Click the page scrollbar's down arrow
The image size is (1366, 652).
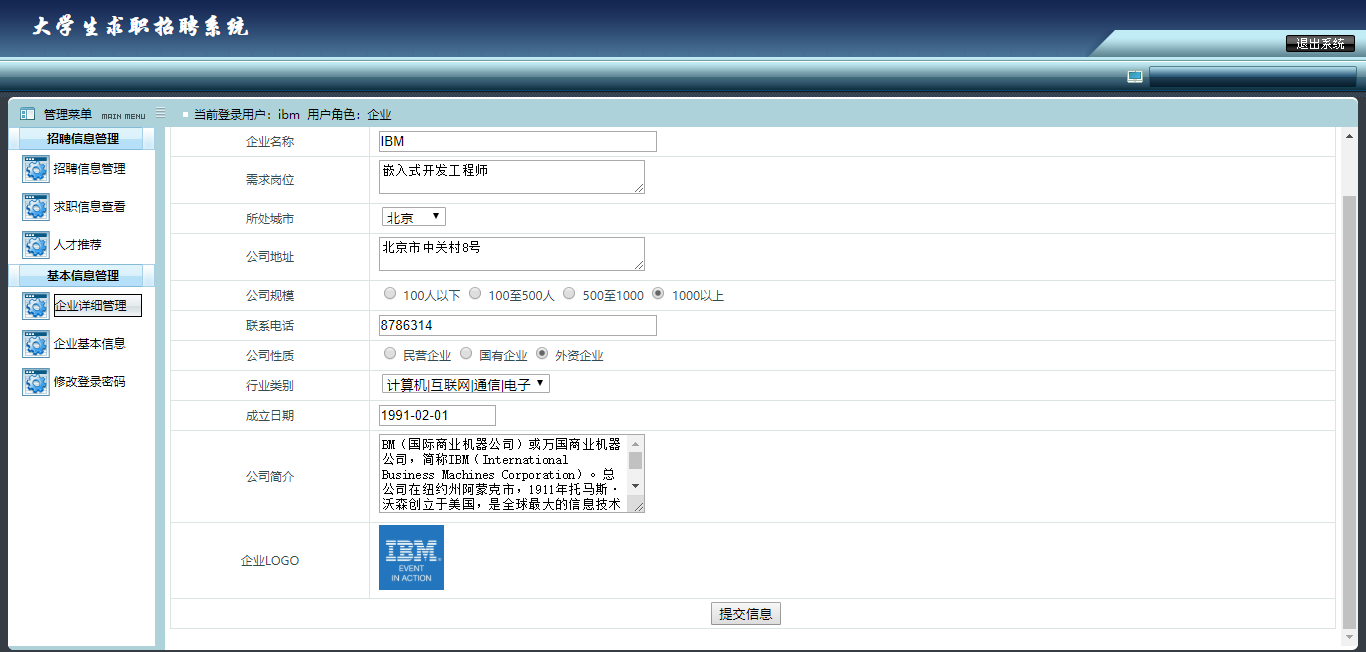click(x=1350, y=639)
